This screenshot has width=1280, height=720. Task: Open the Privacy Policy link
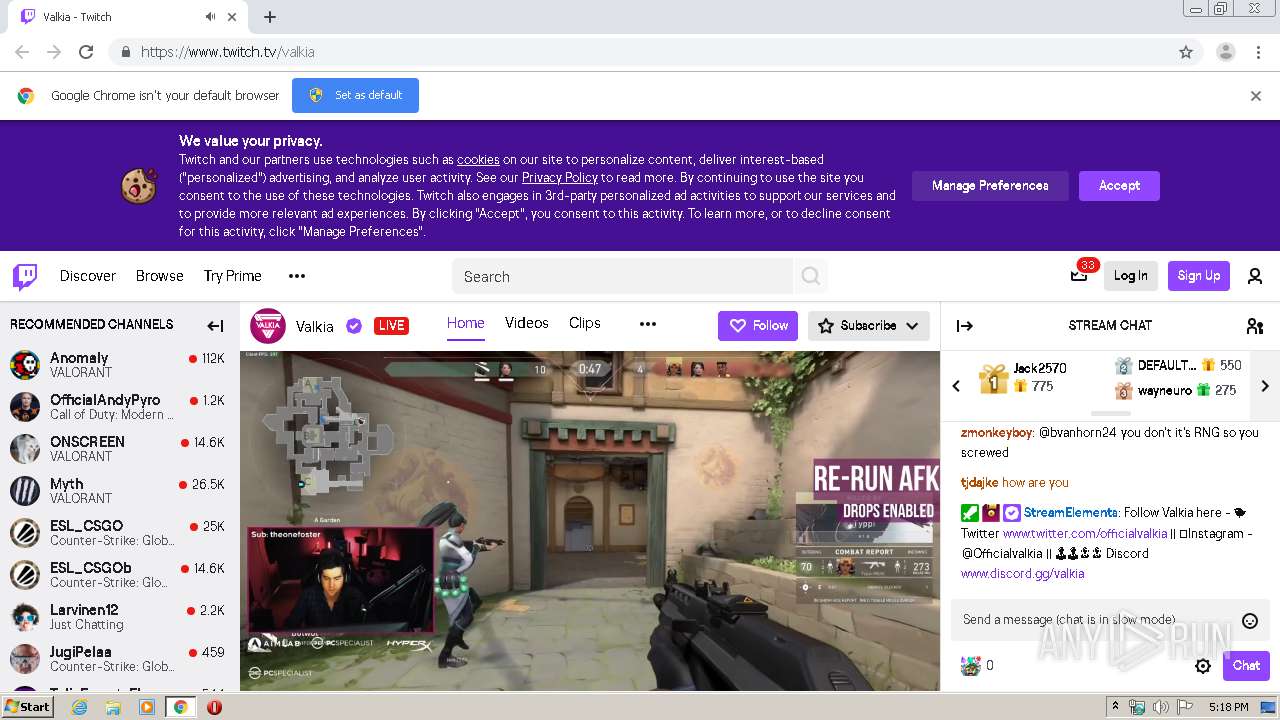click(560, 178)
